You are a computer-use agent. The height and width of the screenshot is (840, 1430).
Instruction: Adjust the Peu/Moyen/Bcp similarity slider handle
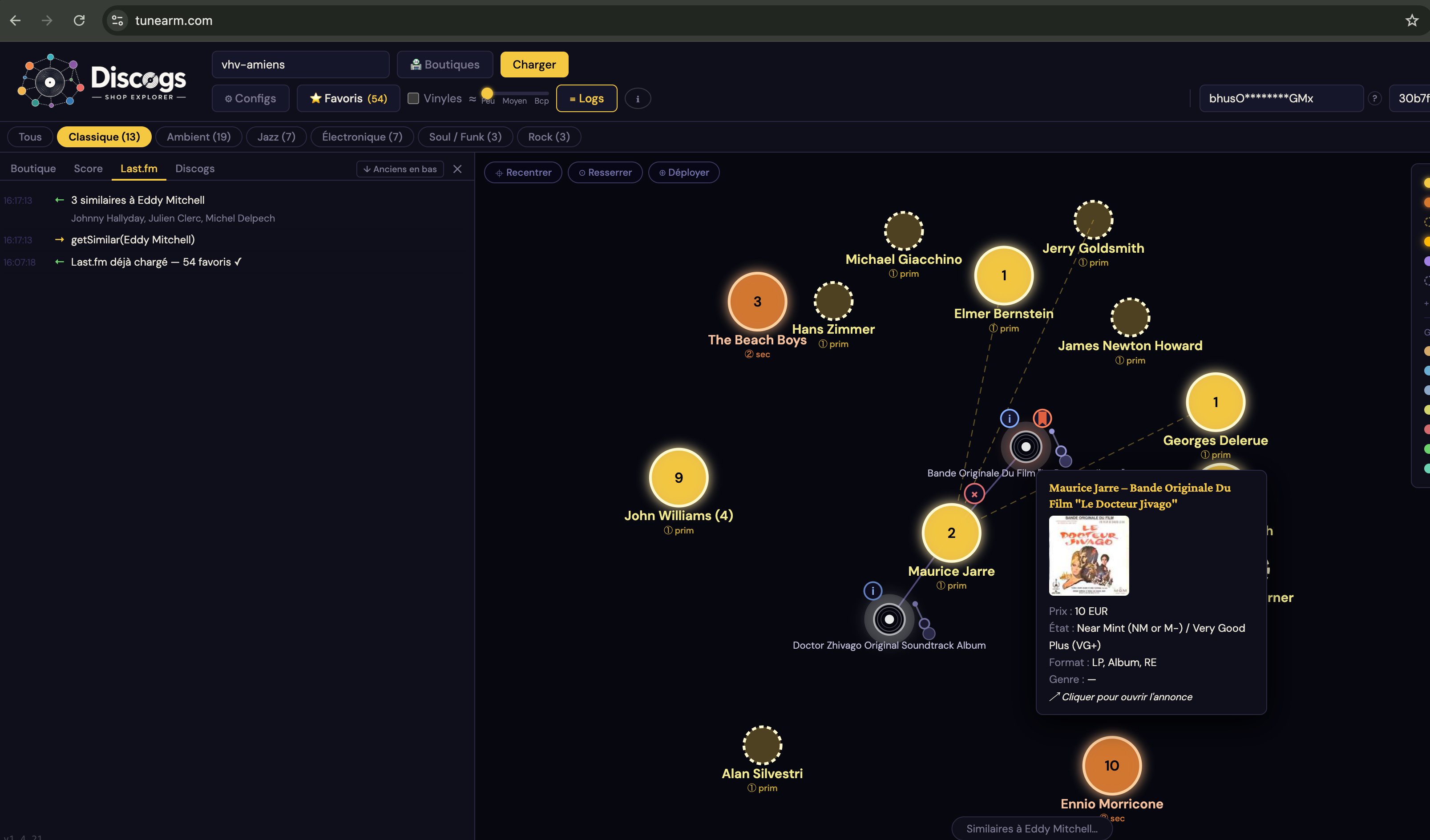click(x=487, y=93)
